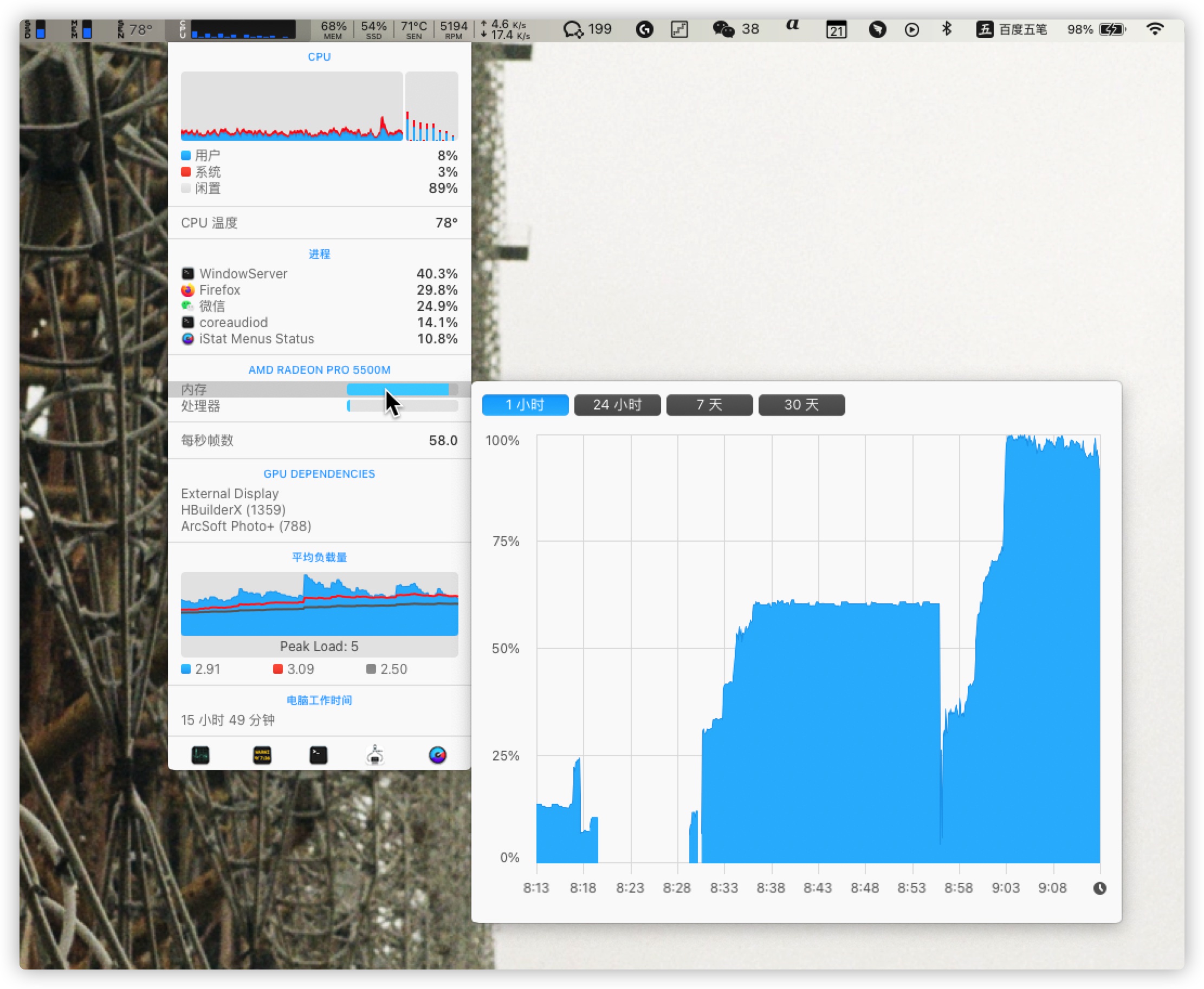The width and height of the screenshot is (1204, 989).
Task: Open Activity Monitor from the iStat footer
Action: coord(200,755)
